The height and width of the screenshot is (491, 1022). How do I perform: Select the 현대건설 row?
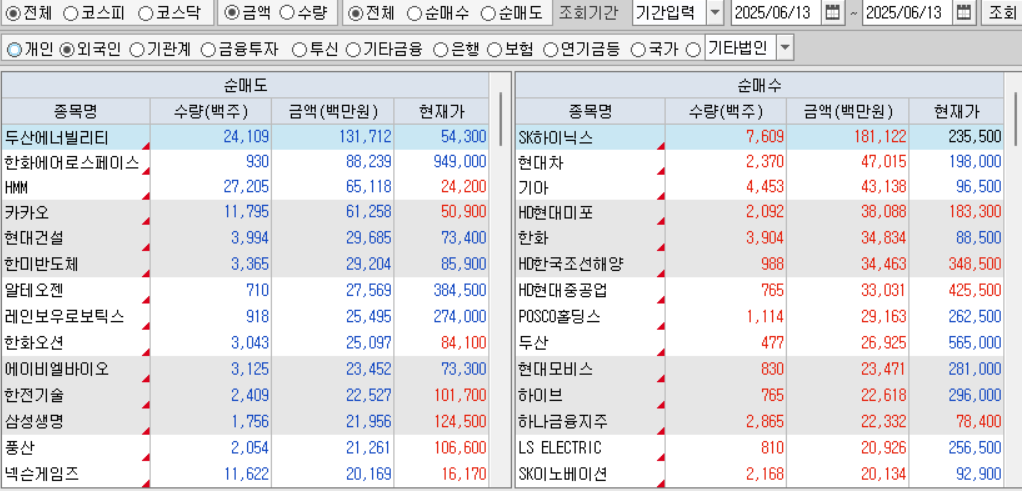tap(245, 239)
